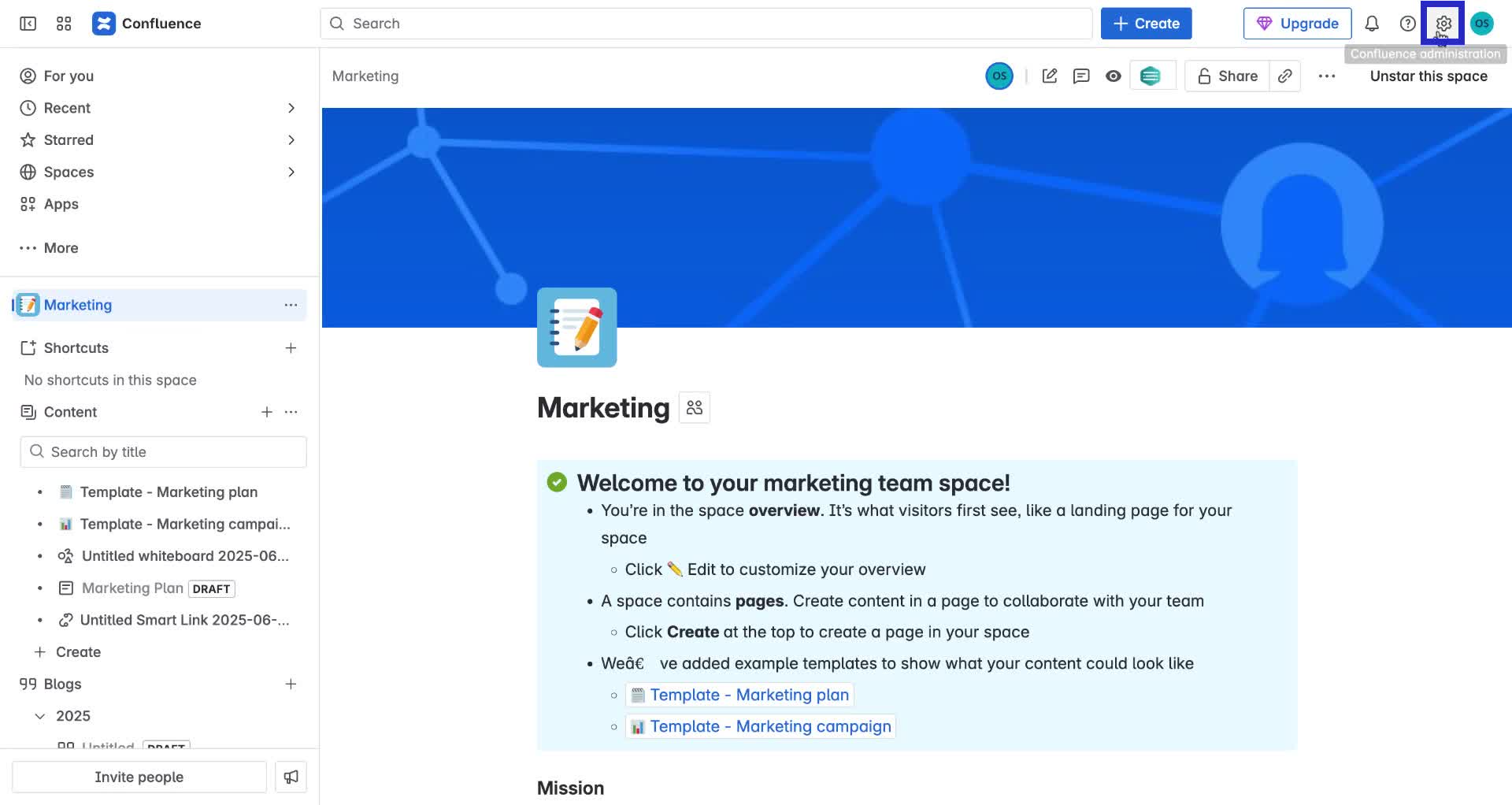The width and height of the screenshot is (1512, 805).
Task: Unstar this space
Action: point(1428,76)
